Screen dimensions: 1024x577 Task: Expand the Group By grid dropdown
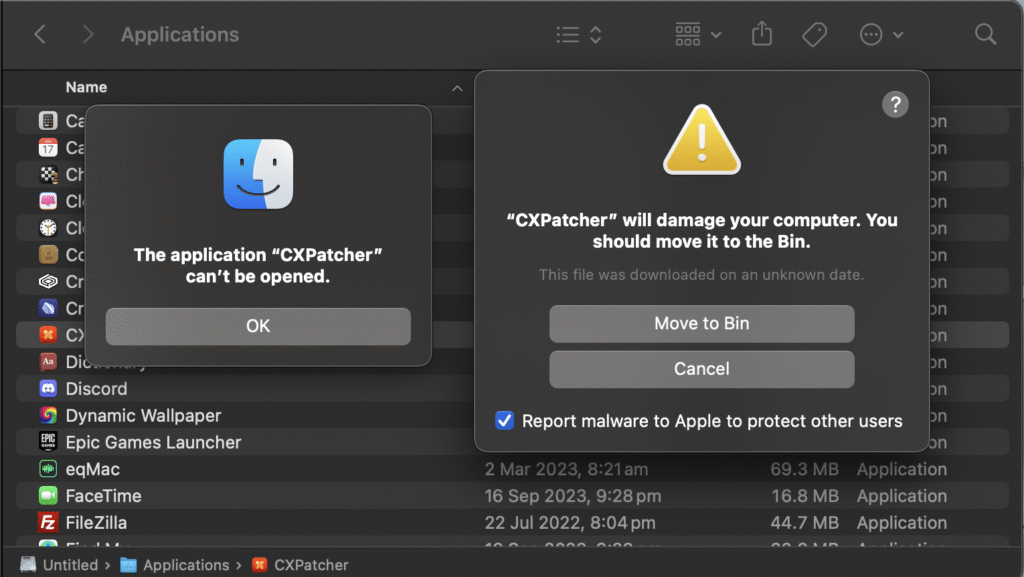click(698, 35)
